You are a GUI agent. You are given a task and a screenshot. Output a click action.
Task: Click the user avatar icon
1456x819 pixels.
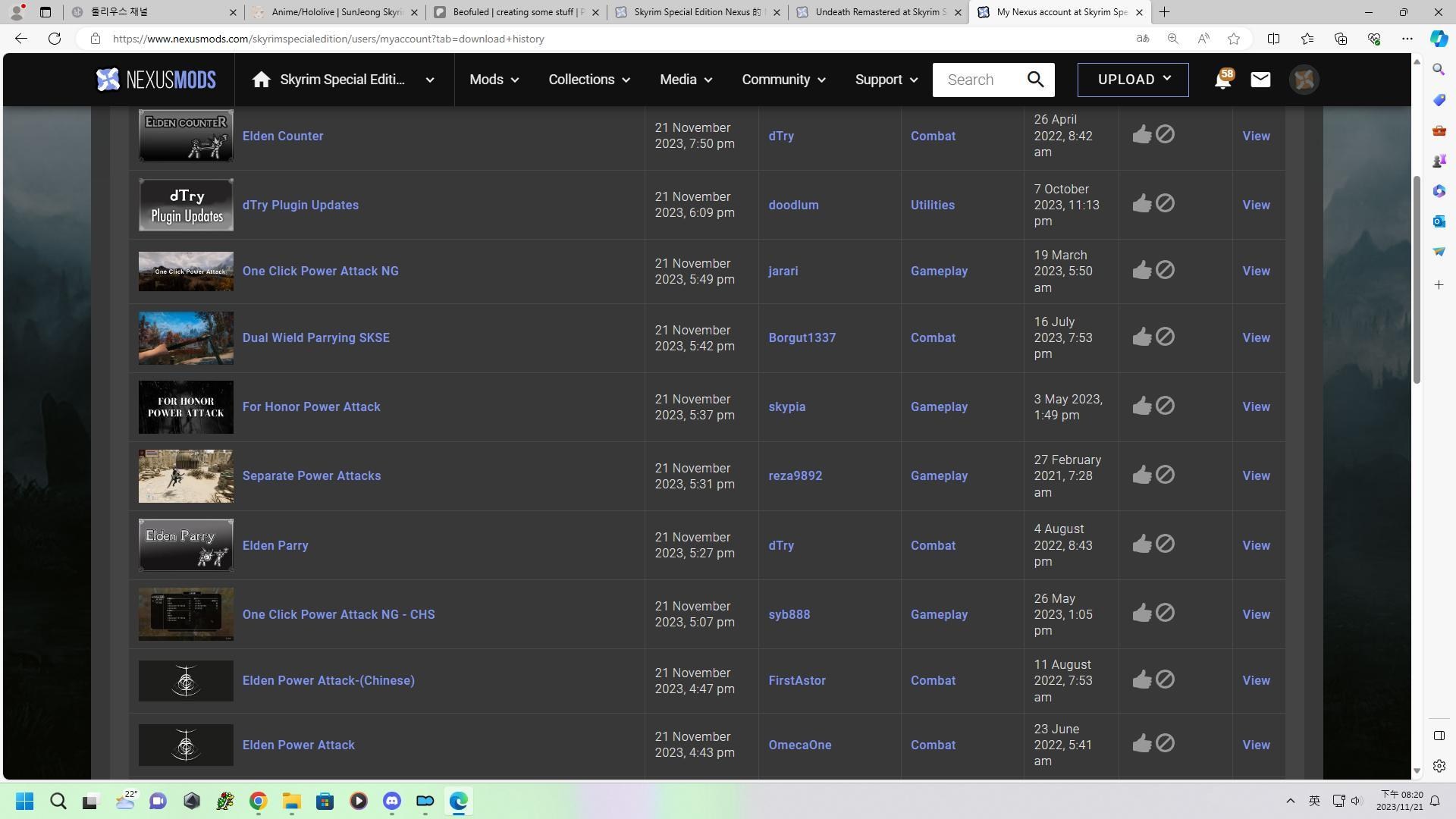(x=1304, y=80)
